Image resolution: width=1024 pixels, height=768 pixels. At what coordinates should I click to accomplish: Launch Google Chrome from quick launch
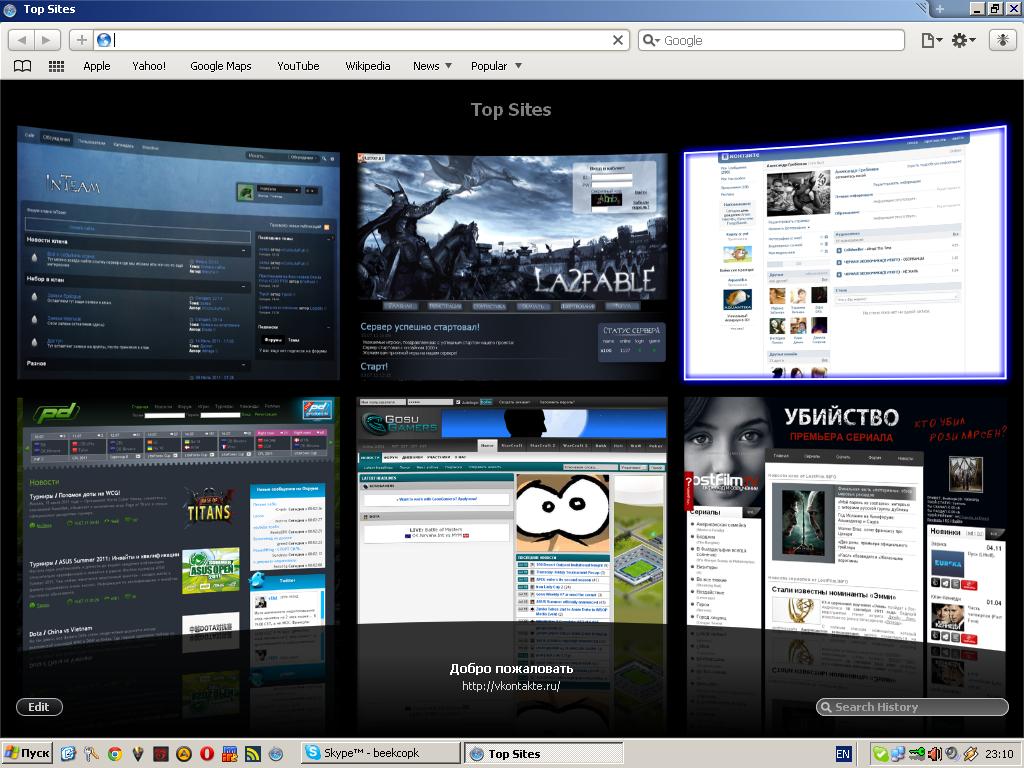[x=115, y=754]
